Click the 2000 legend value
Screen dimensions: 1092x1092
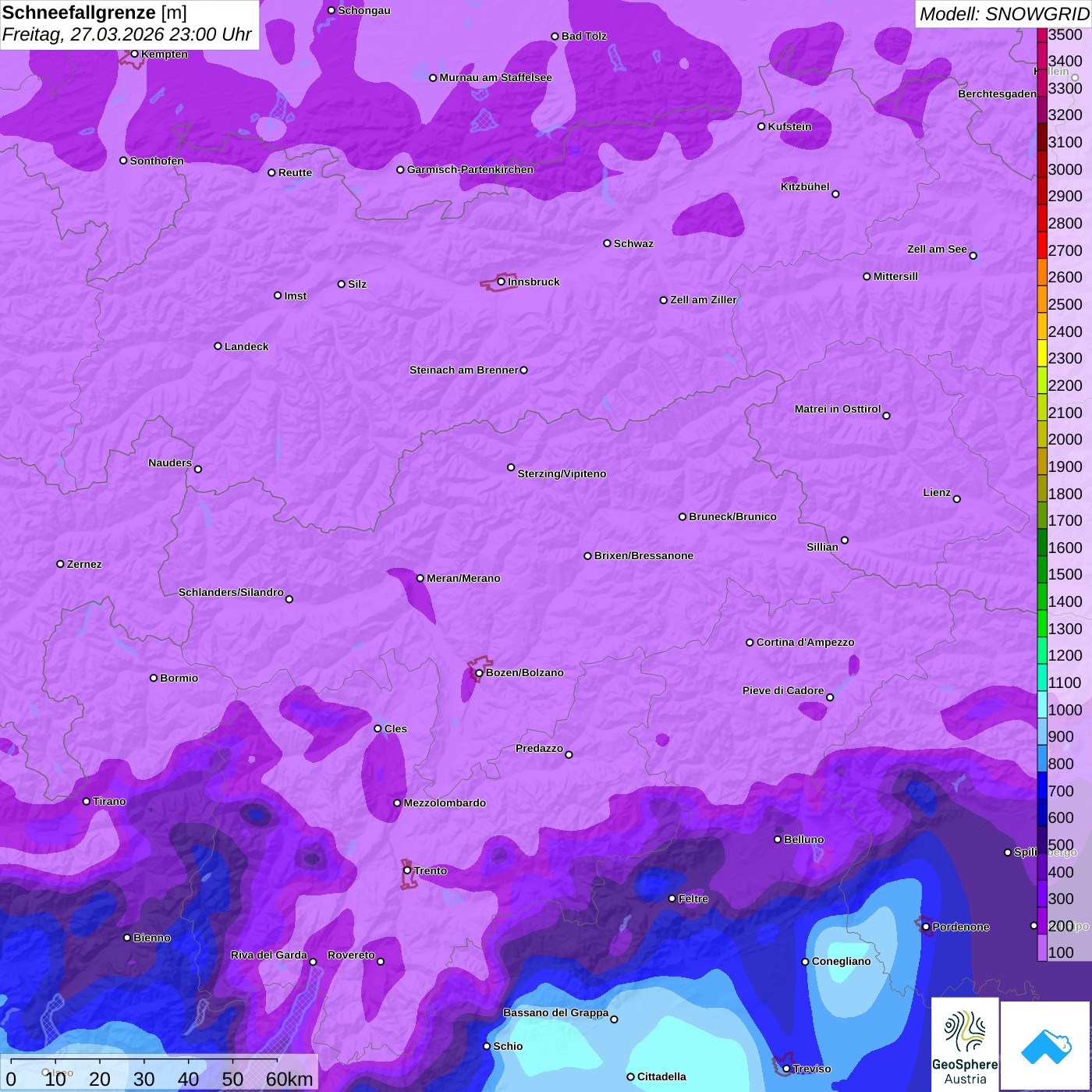[x=1065, y=439]
